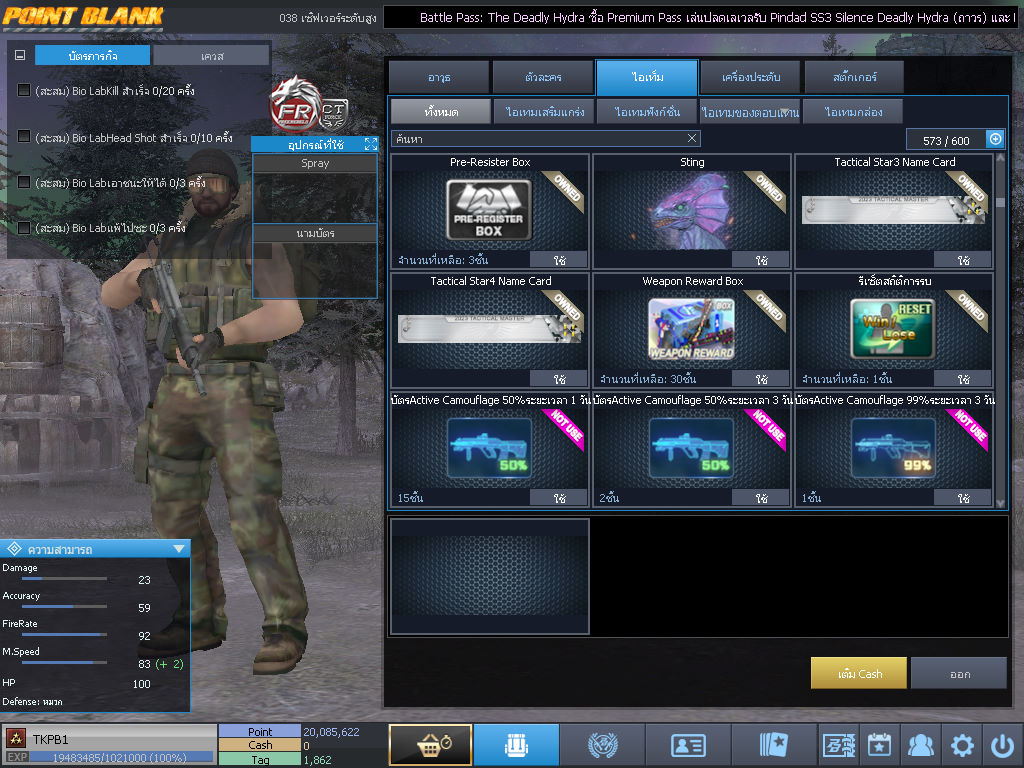The width and height of the screenshot is (1024, 768).
Task: Use the Sting item with ใช้
Action: (x=761, y=260)
